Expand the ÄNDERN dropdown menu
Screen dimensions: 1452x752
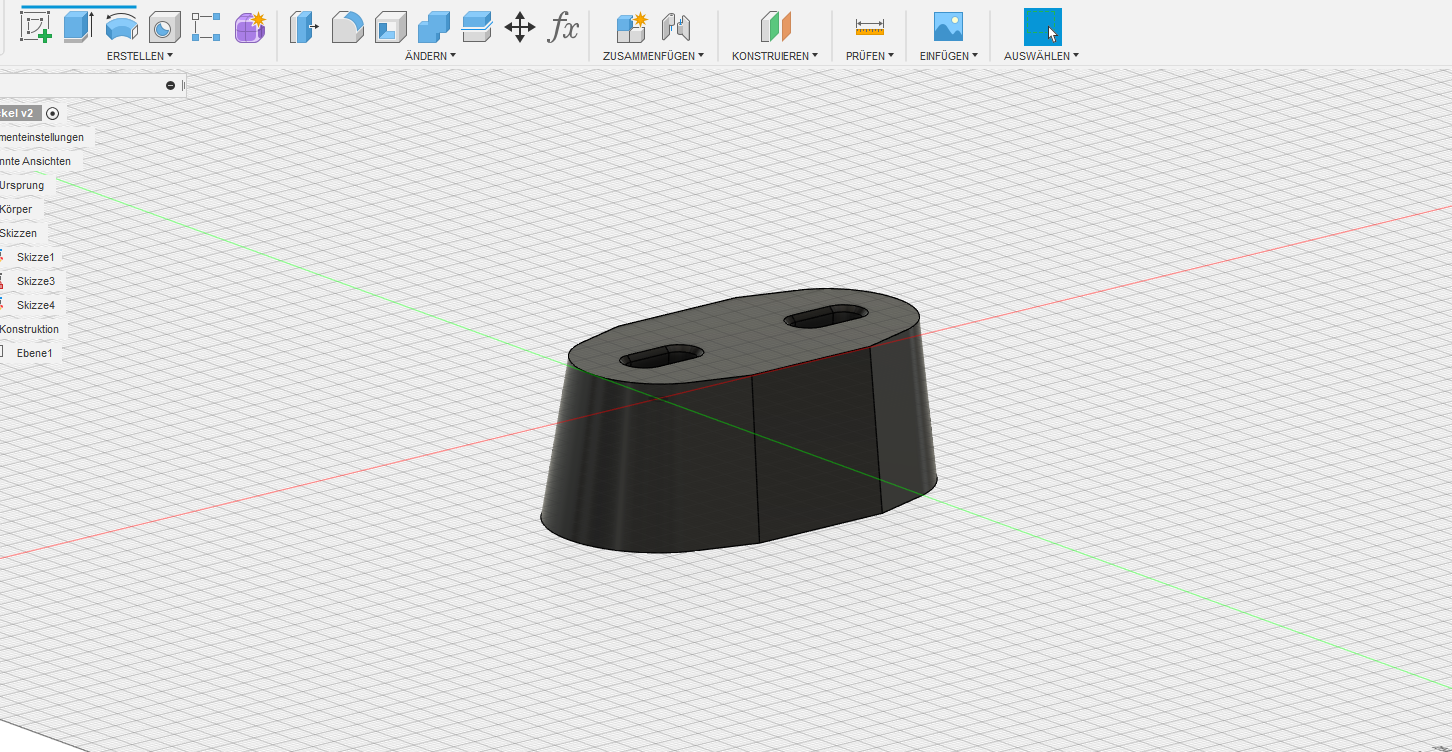tap(430, 56)
